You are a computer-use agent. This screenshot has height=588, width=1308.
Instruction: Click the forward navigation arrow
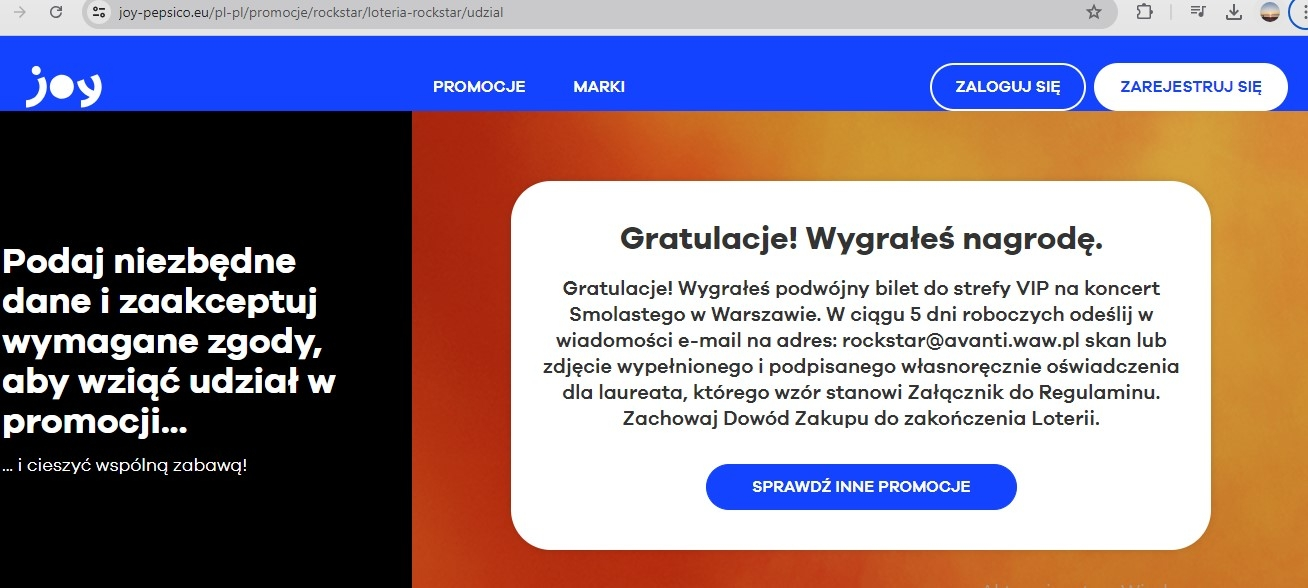tap(18, 12)
